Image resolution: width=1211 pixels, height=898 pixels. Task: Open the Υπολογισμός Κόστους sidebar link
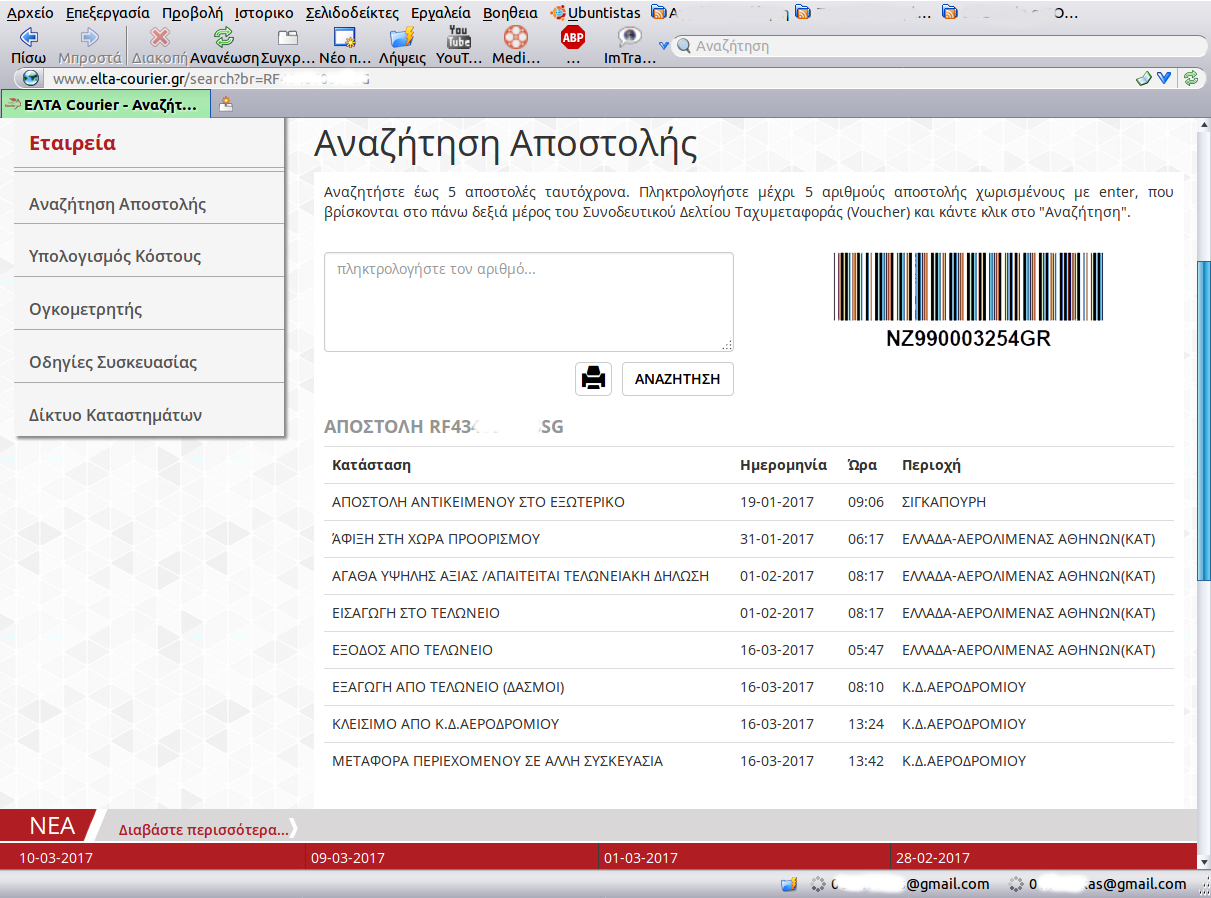115,256
